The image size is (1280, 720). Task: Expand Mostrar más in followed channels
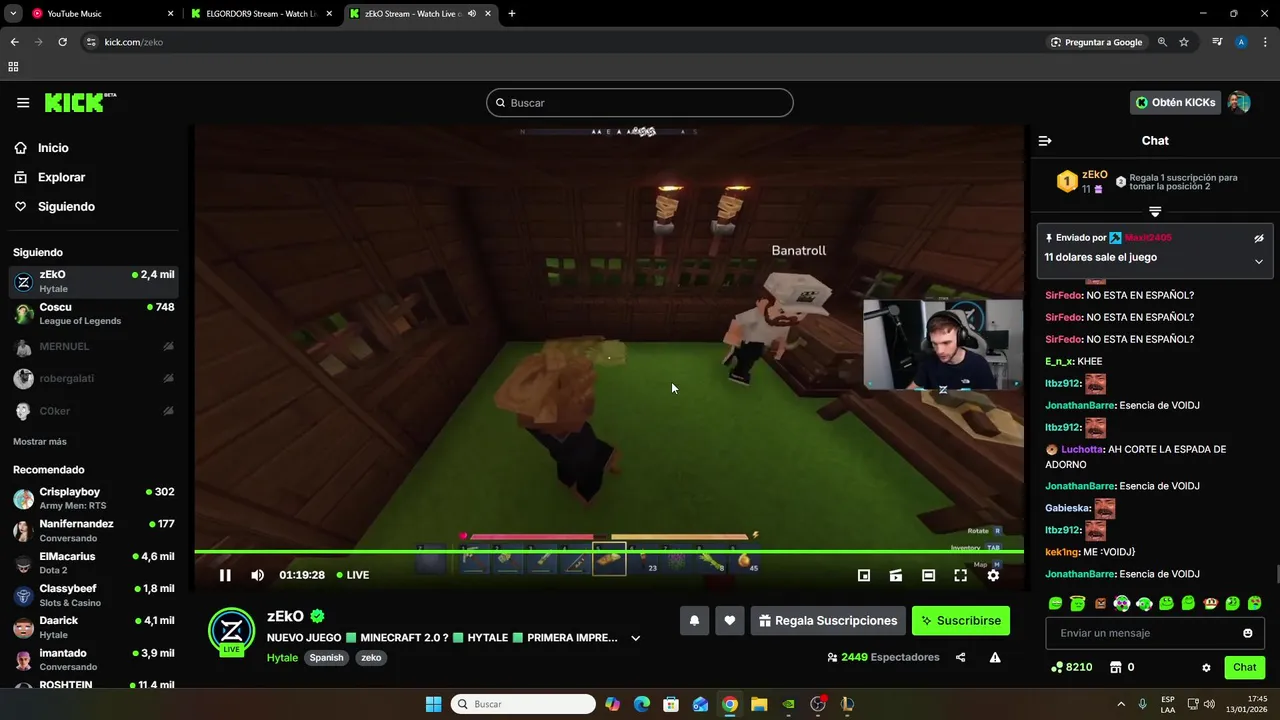coord(40,442)
